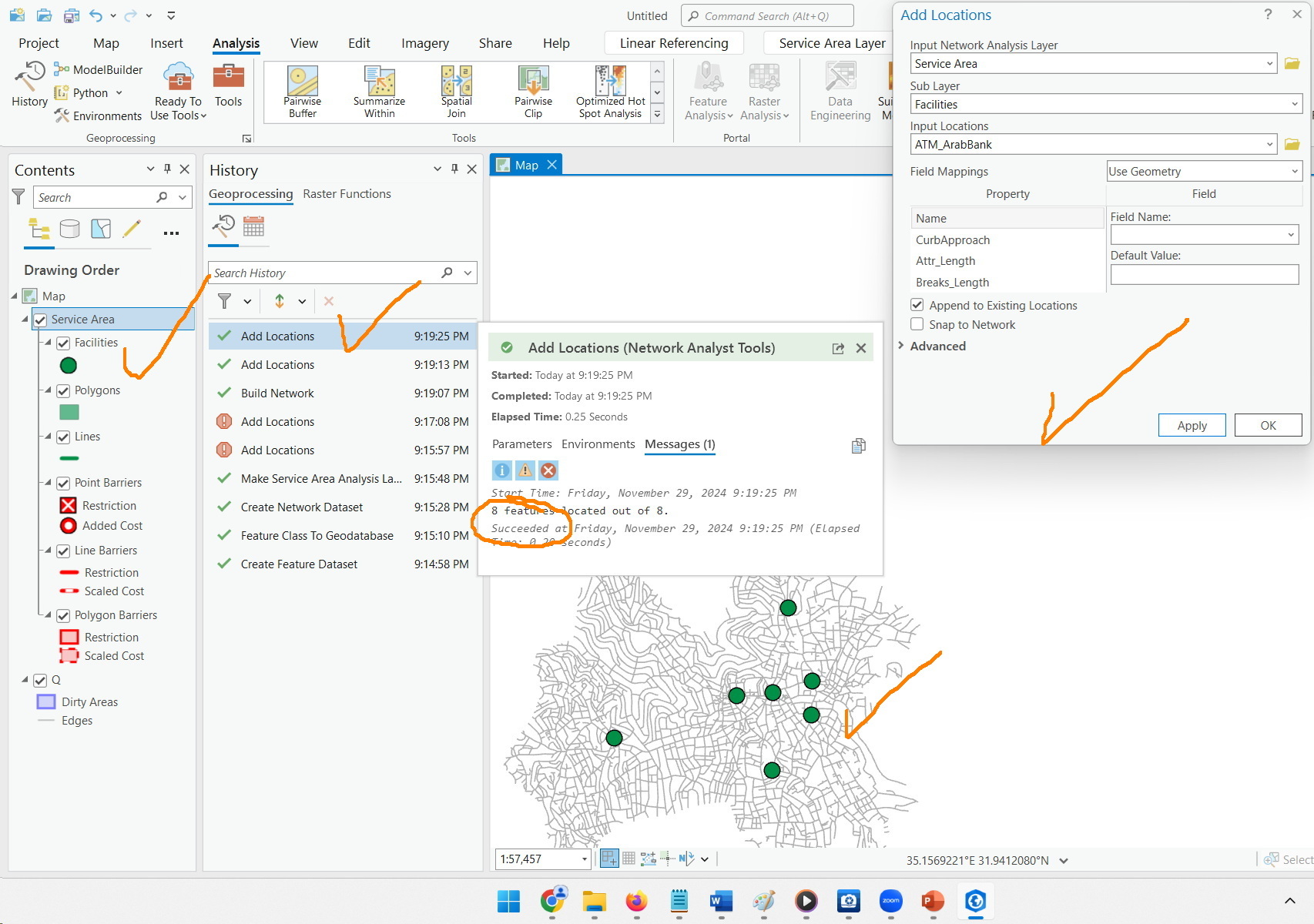Viewport: 1314px width, 924px height.
Task: Select the Spatial Join tool
Action: point(455,90)
